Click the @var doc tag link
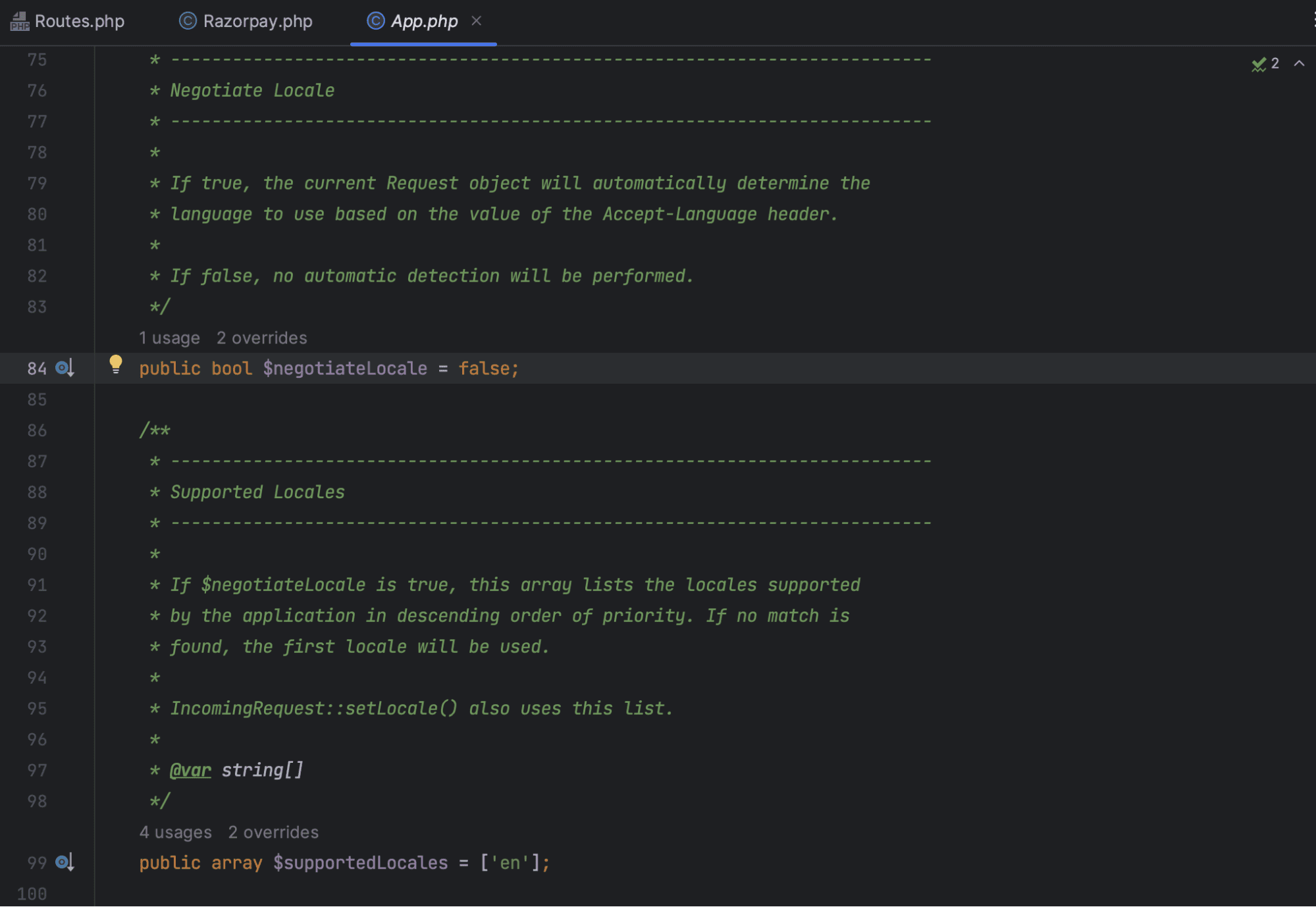 [190, 770]
